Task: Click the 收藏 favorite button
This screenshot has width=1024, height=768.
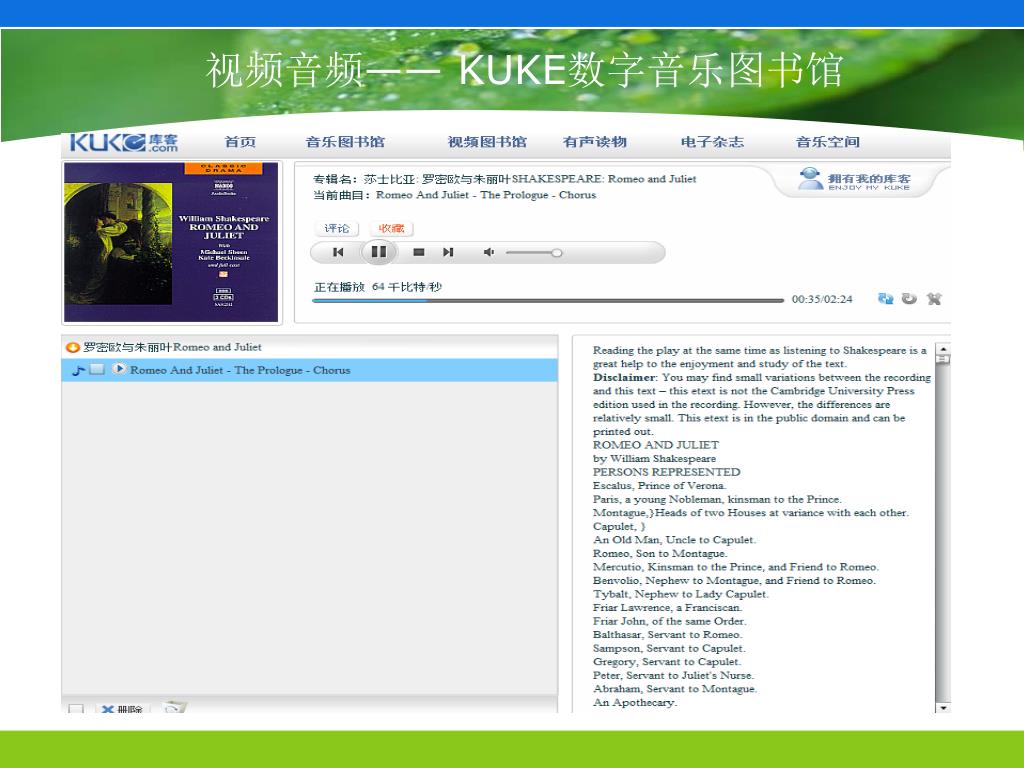Action: pyautogui.click(x=391, y=228)
